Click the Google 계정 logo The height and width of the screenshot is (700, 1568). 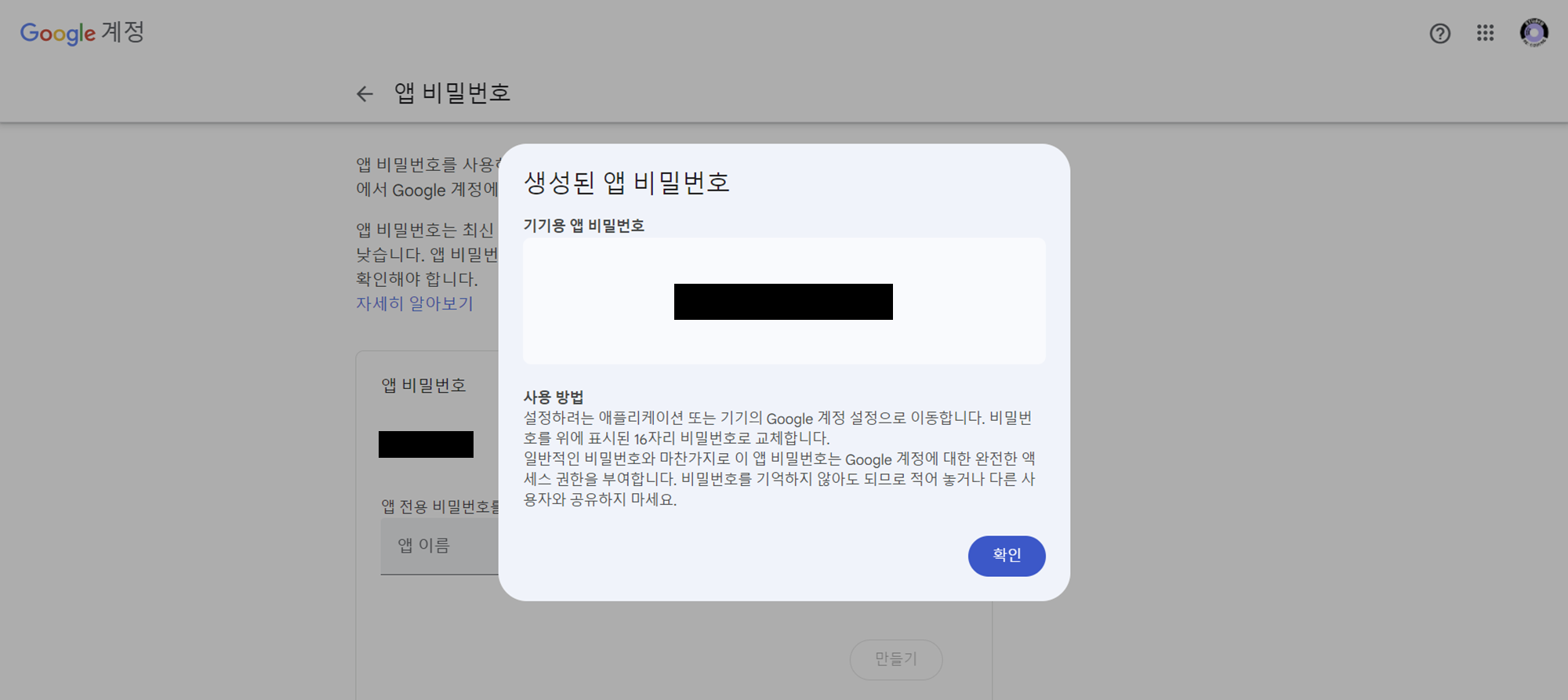tap(82, 33)
